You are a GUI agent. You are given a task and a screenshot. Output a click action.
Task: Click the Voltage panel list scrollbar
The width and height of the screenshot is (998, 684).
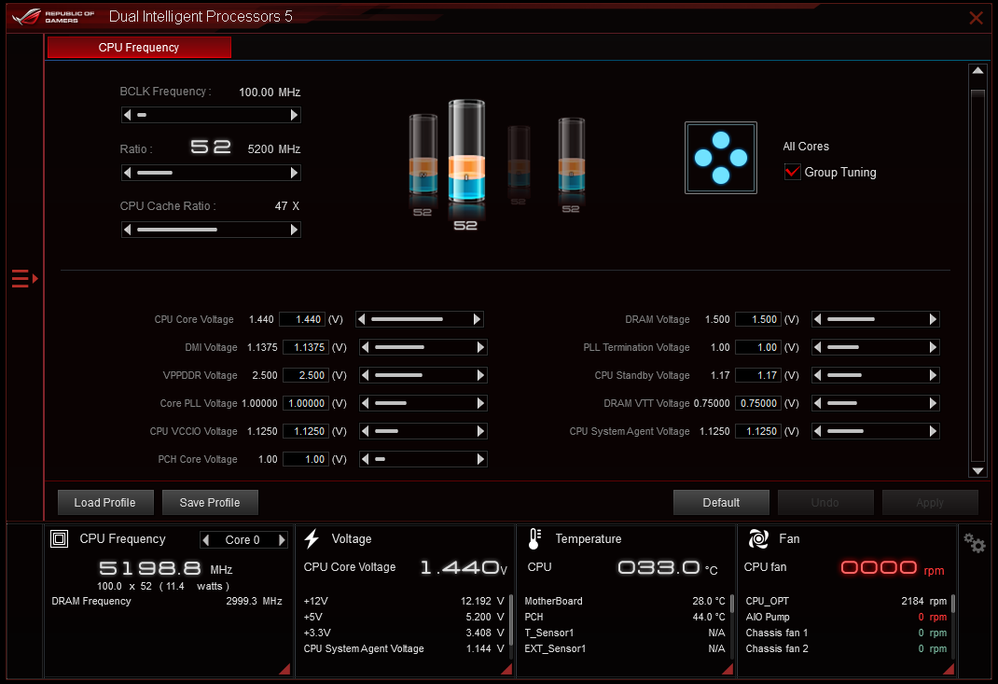[x=511, y=620]
